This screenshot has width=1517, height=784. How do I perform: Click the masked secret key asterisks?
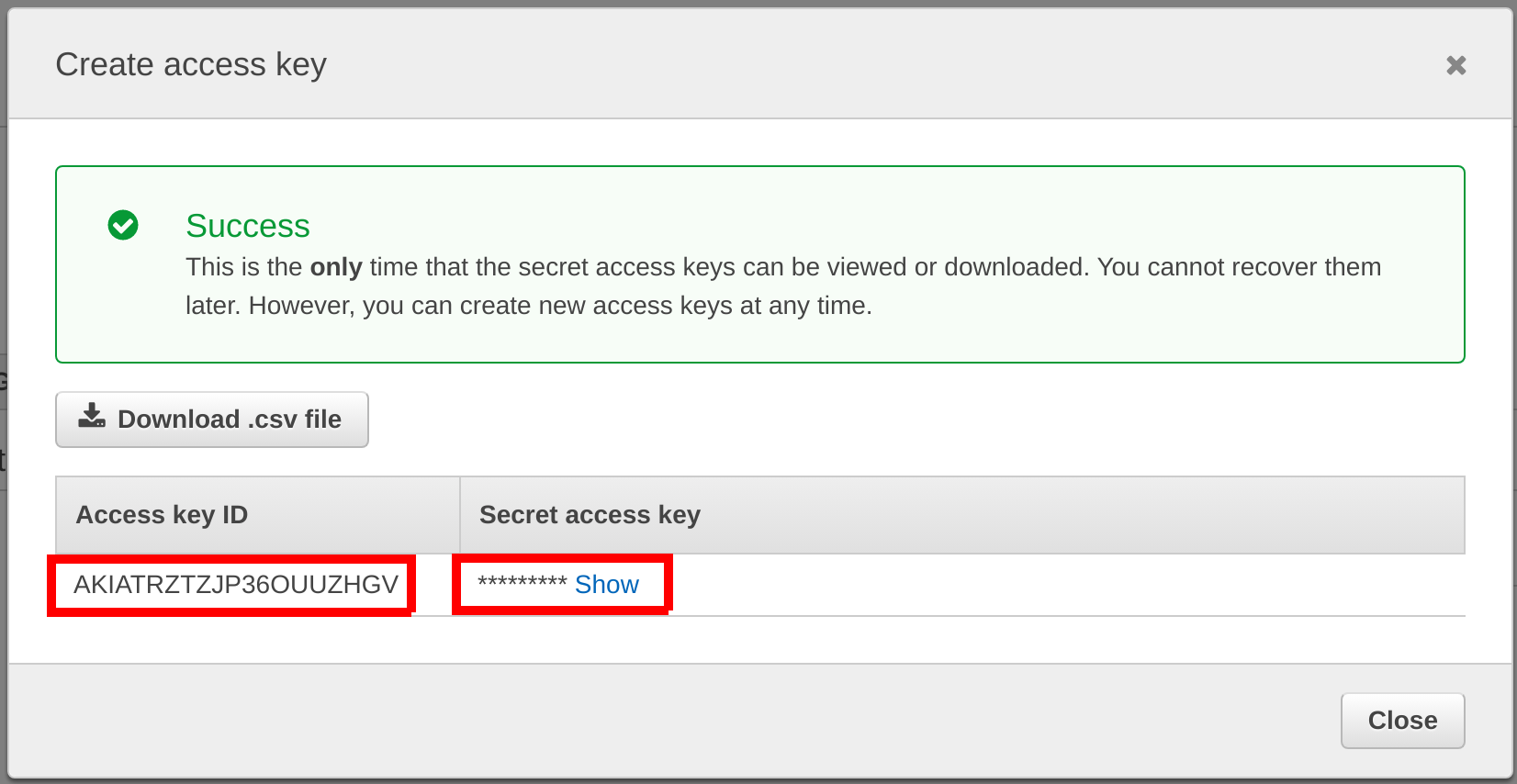[522, 583]
